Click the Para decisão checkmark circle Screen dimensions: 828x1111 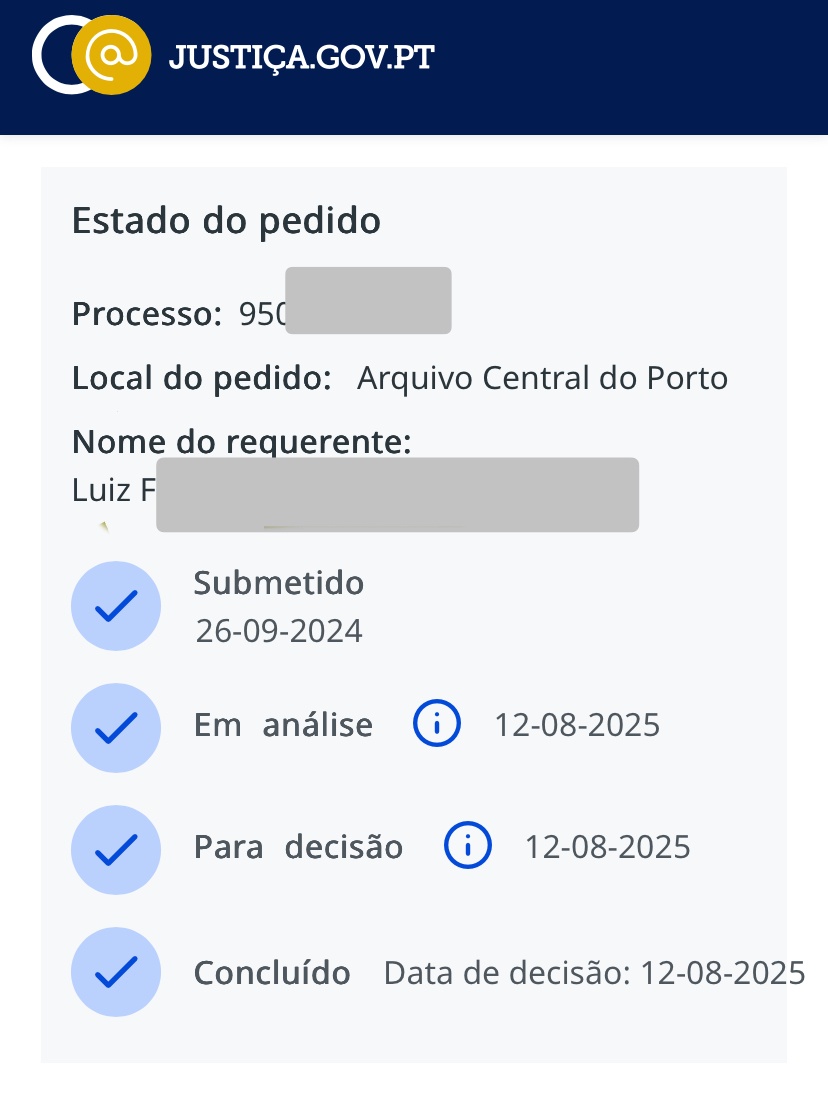click(x=116, y=850)
